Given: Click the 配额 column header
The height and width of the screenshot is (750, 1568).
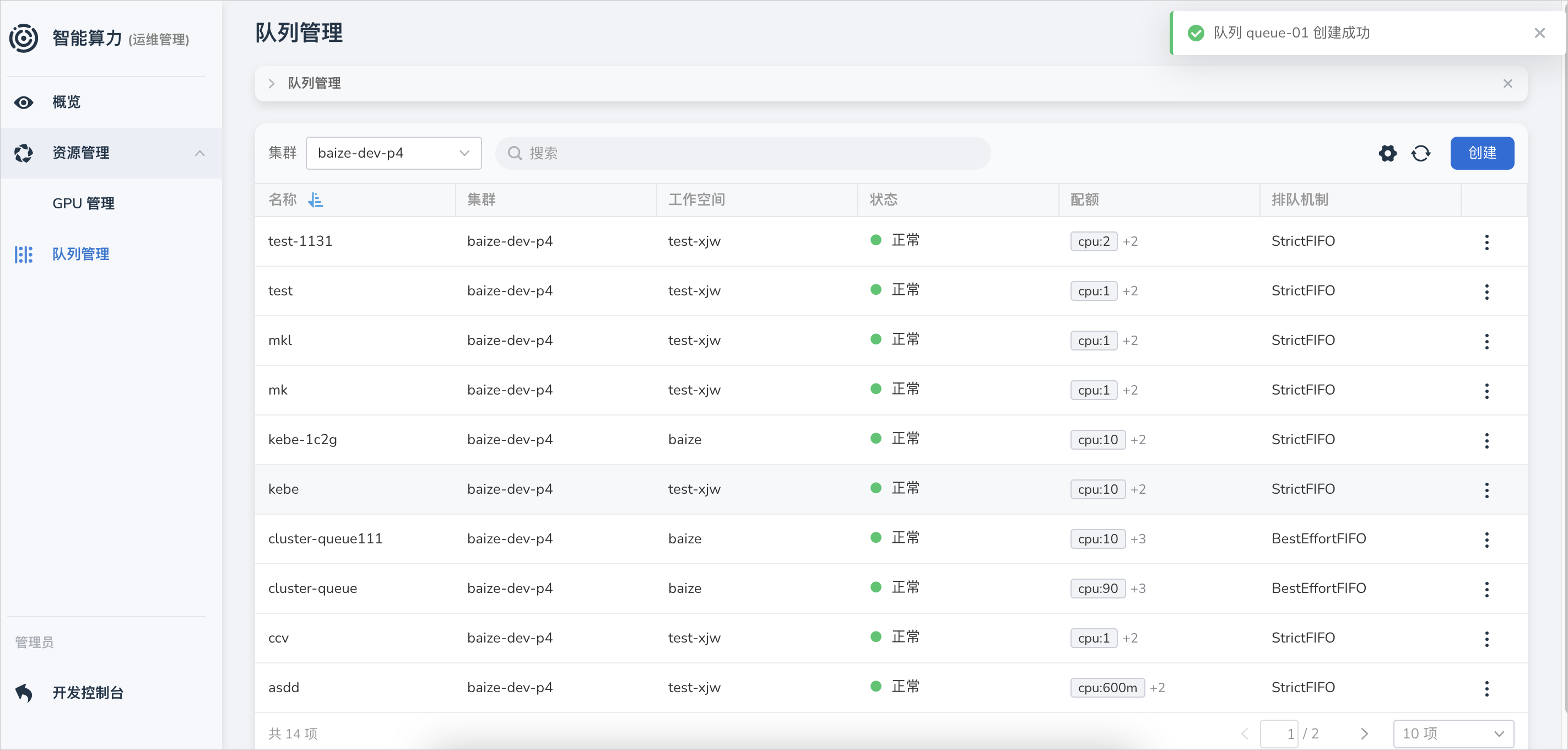Looking at the screenshot, I should pyautogui.click(x=1085, y=199).
